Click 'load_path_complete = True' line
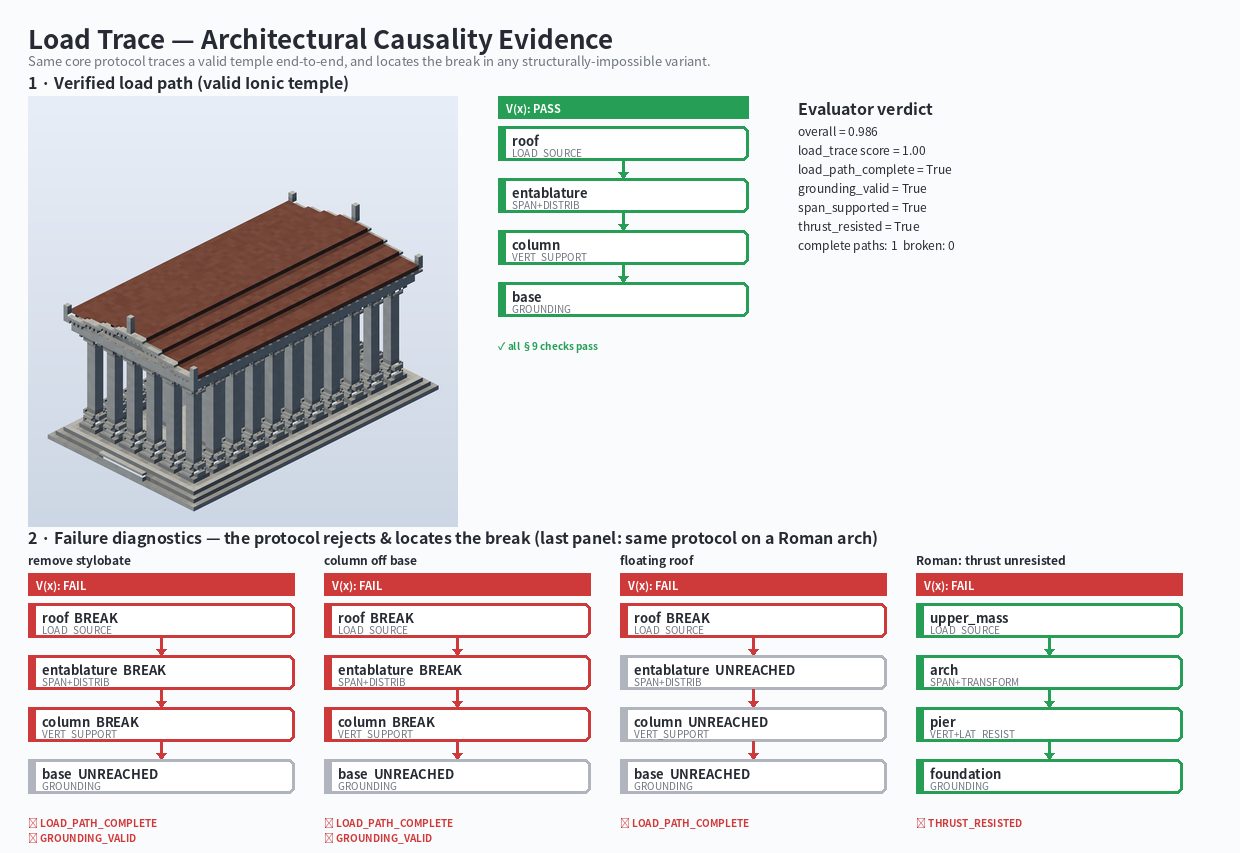 (x=875, y=170)
